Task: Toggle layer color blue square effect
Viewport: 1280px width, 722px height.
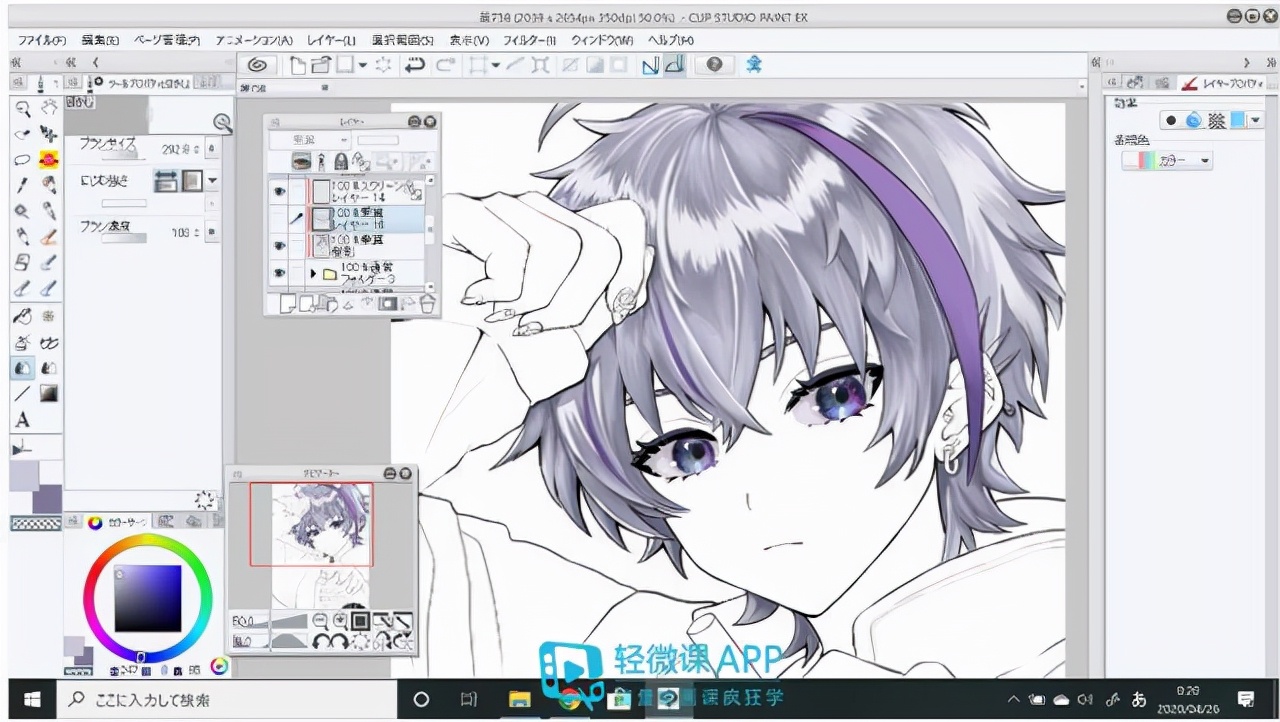Action: [x=1238, y=120]
